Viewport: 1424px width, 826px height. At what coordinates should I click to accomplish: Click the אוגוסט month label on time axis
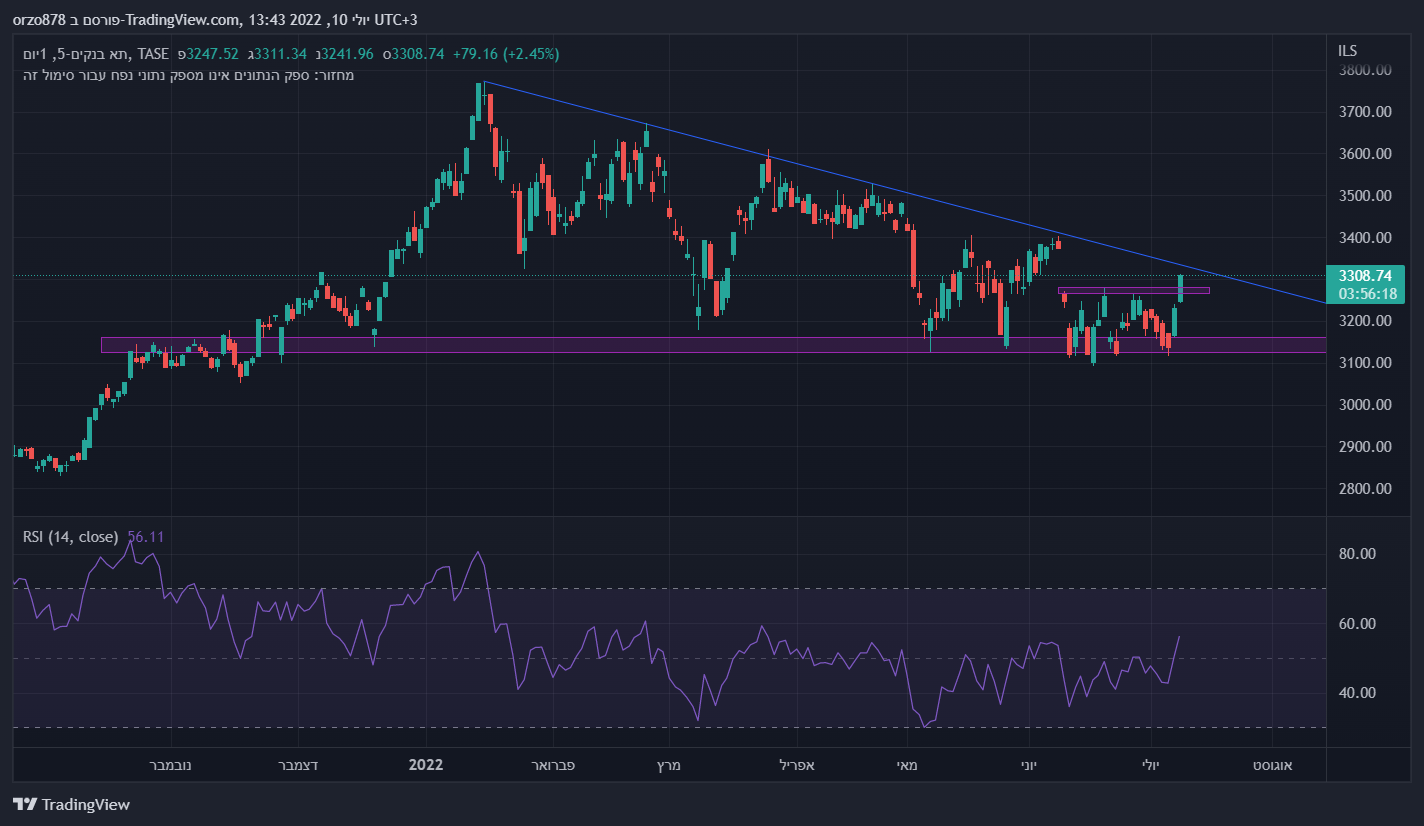click(x=1272, y=765)
